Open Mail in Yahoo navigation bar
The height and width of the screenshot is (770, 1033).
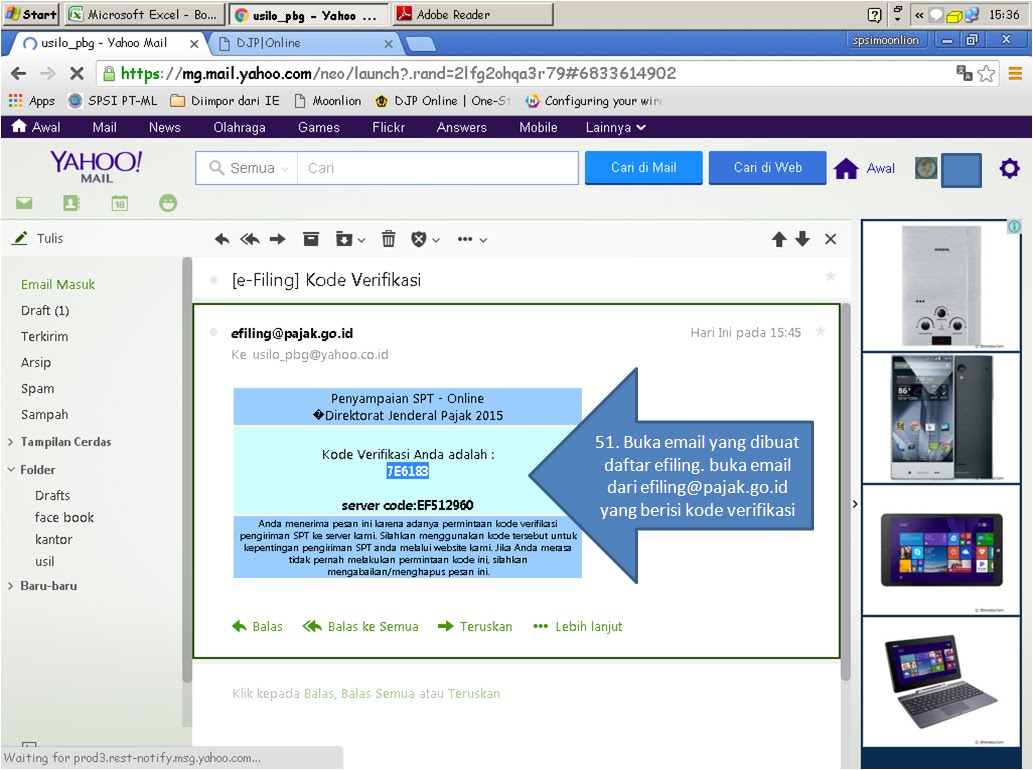point(104,127)
